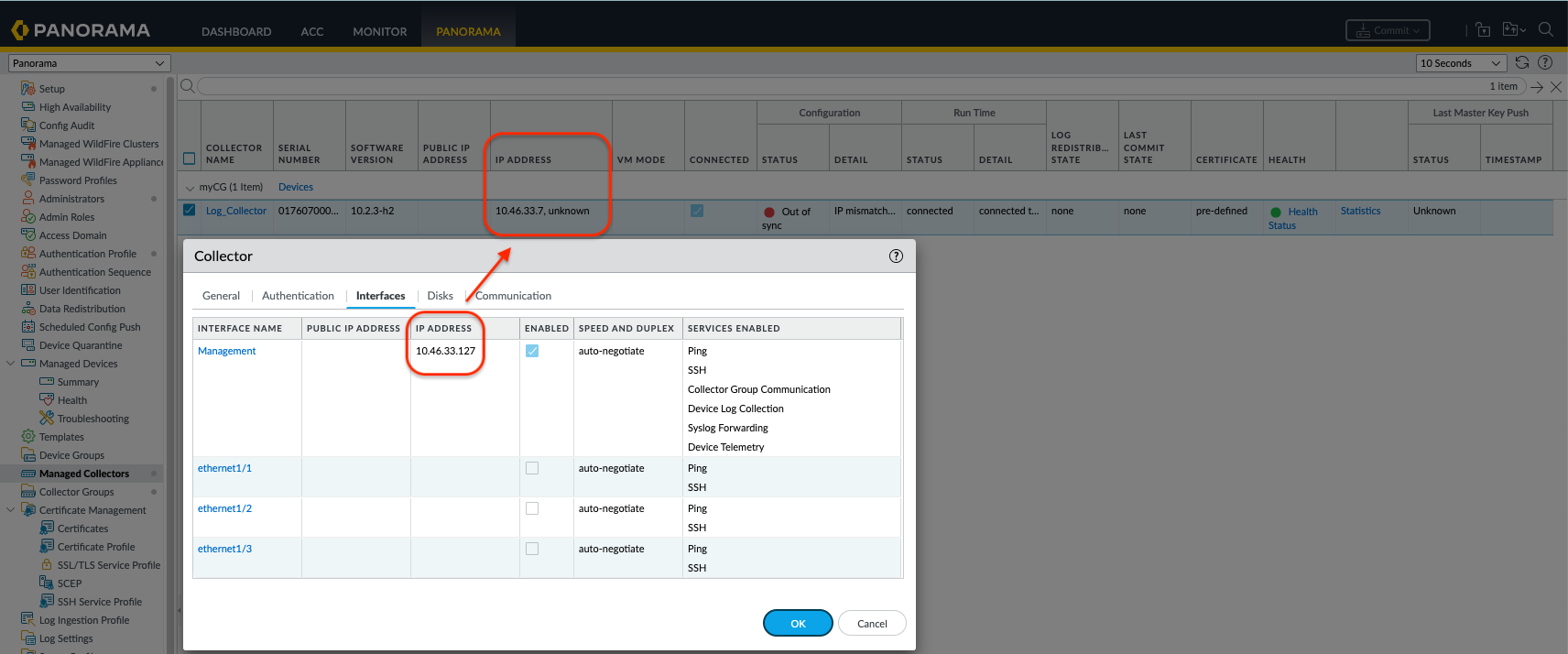Click the Collector Groups icon
The width and height of the screenshot is (1568, 654).
(27, 492)
